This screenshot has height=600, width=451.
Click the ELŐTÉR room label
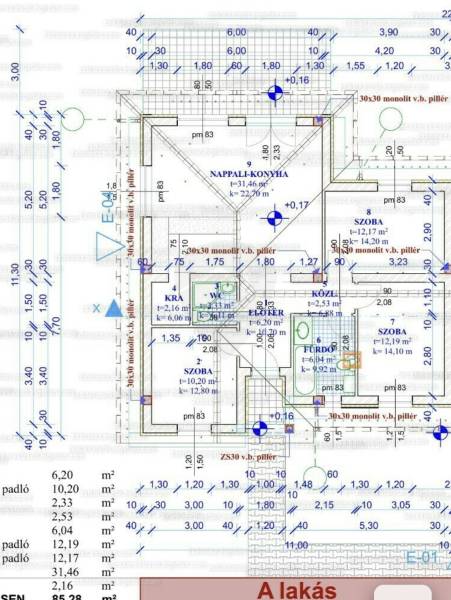(266, 313)
